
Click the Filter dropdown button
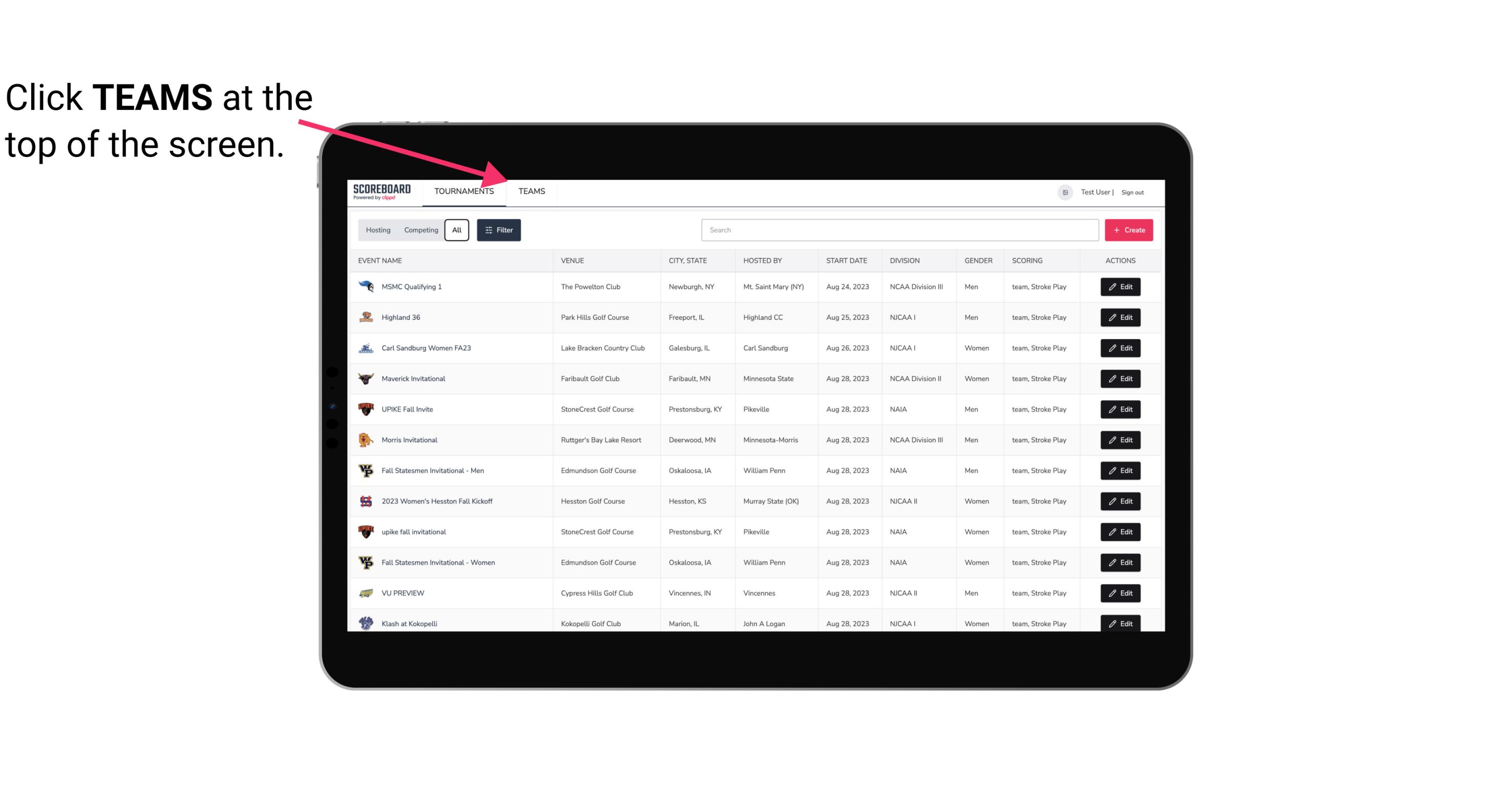[x=498, y=230]
